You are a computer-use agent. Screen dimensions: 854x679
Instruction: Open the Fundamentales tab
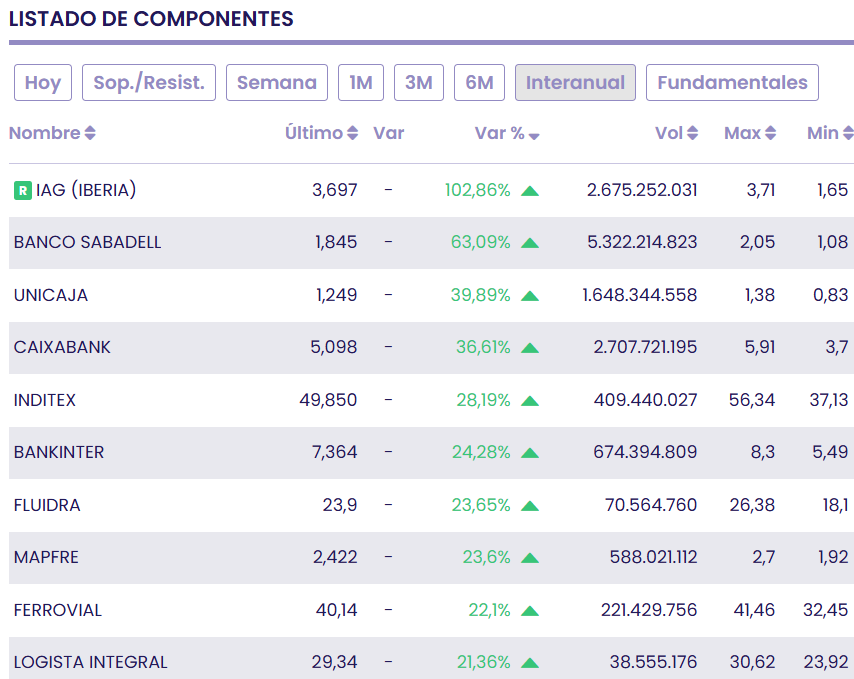pyautogui.click(x=732, y=83)
